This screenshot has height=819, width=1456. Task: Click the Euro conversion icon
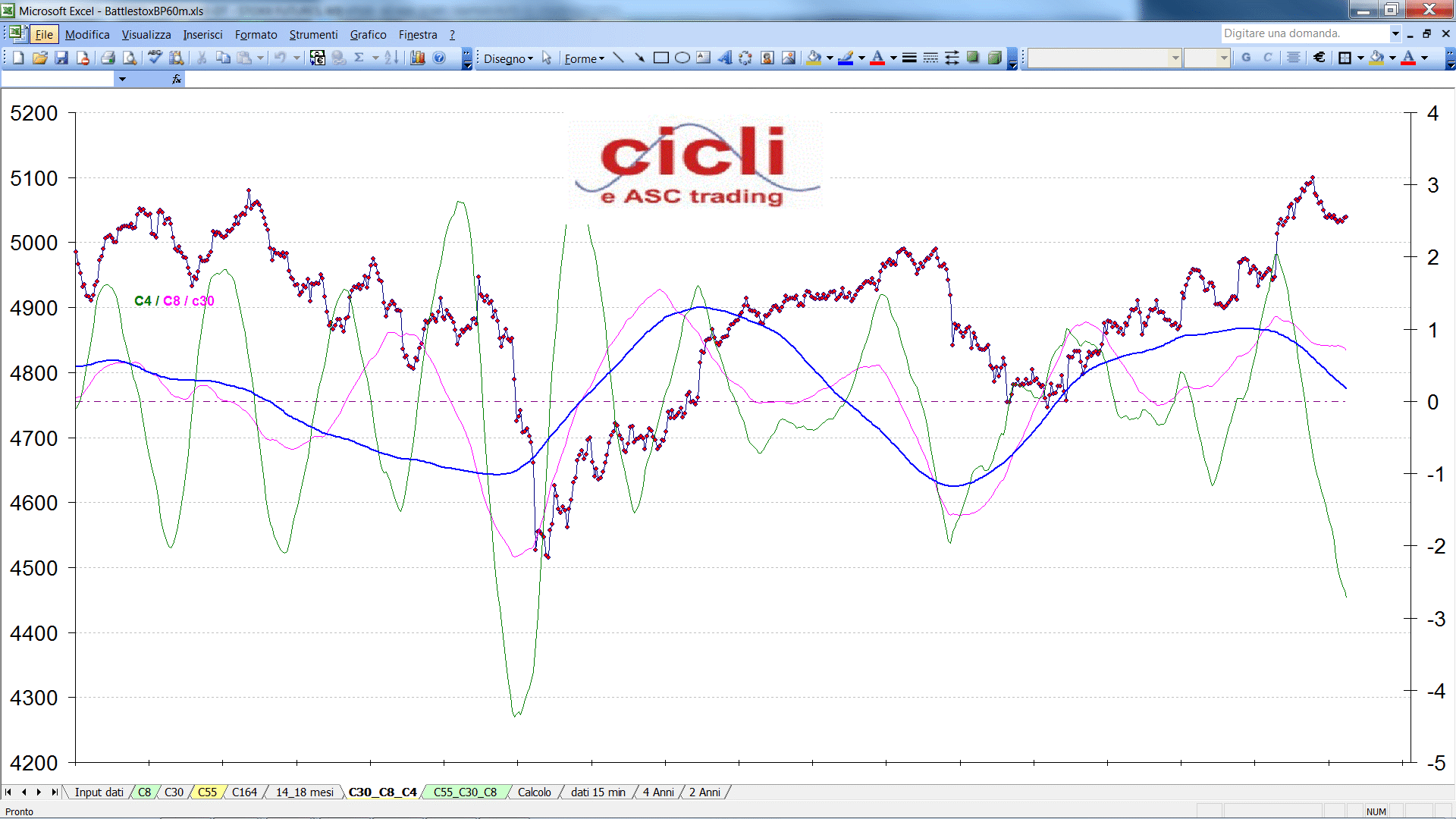318,58
